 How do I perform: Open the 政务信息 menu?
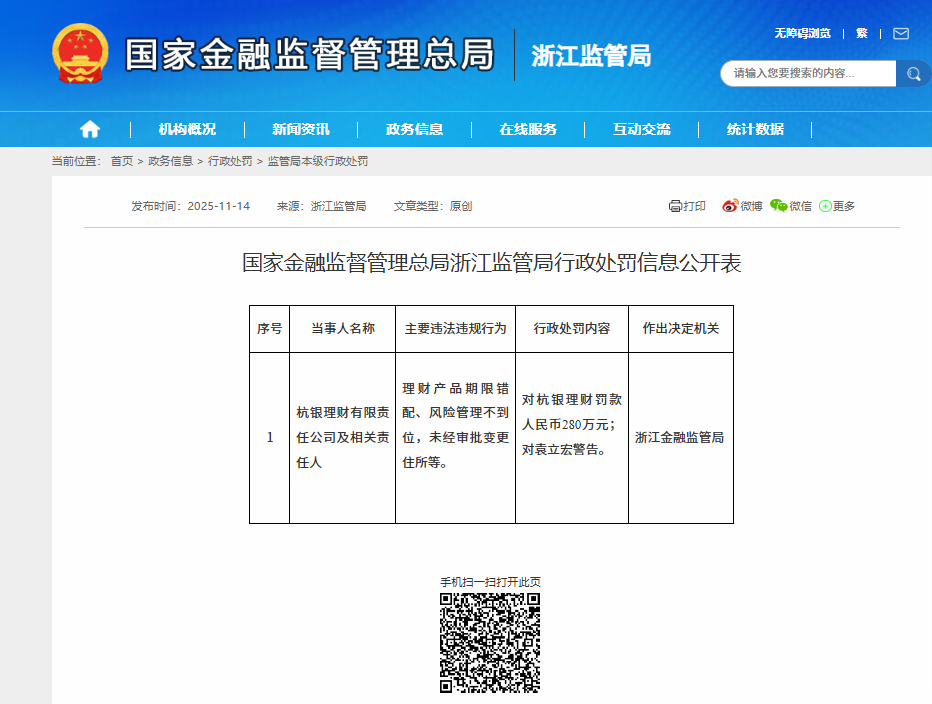coord(414,129)
